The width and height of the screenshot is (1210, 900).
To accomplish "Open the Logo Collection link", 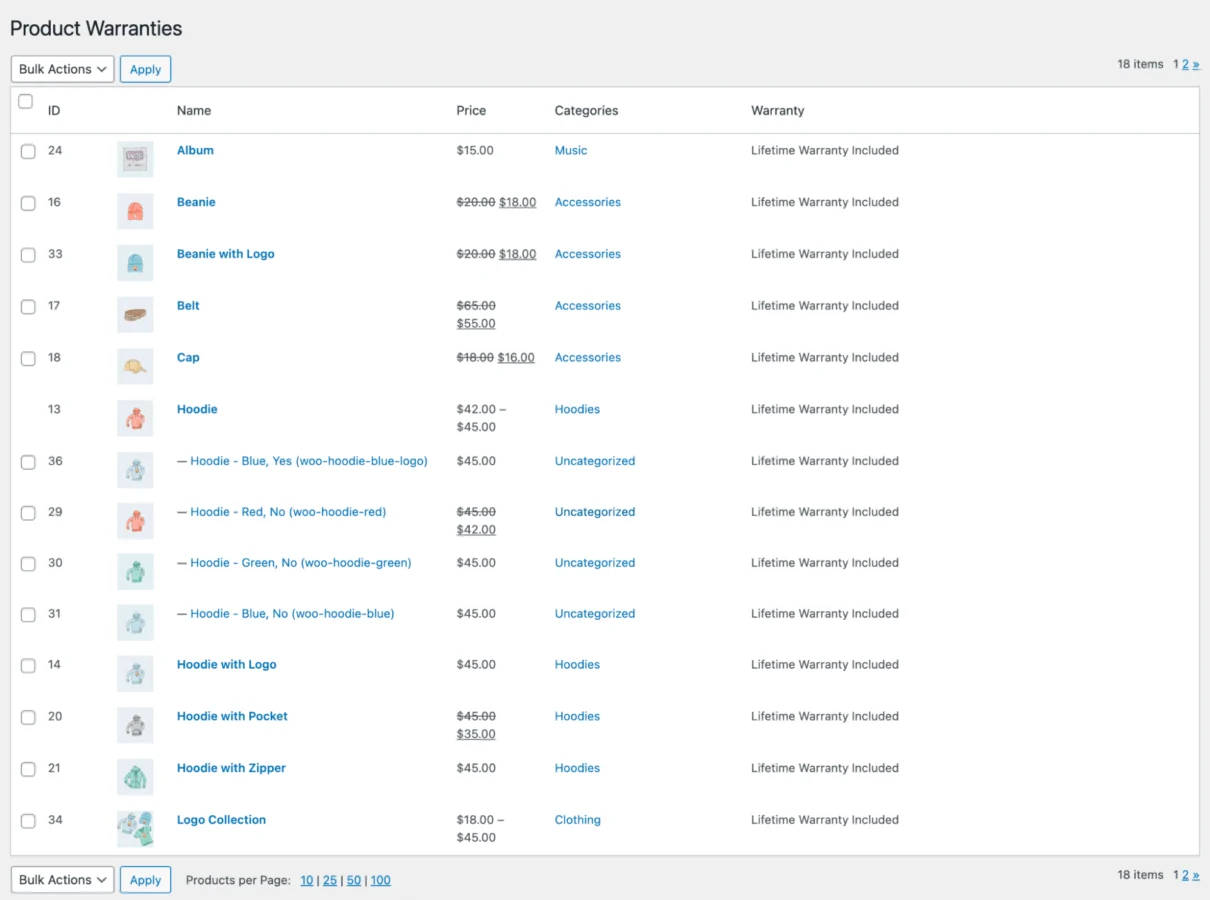I will (x=221, y=820).
